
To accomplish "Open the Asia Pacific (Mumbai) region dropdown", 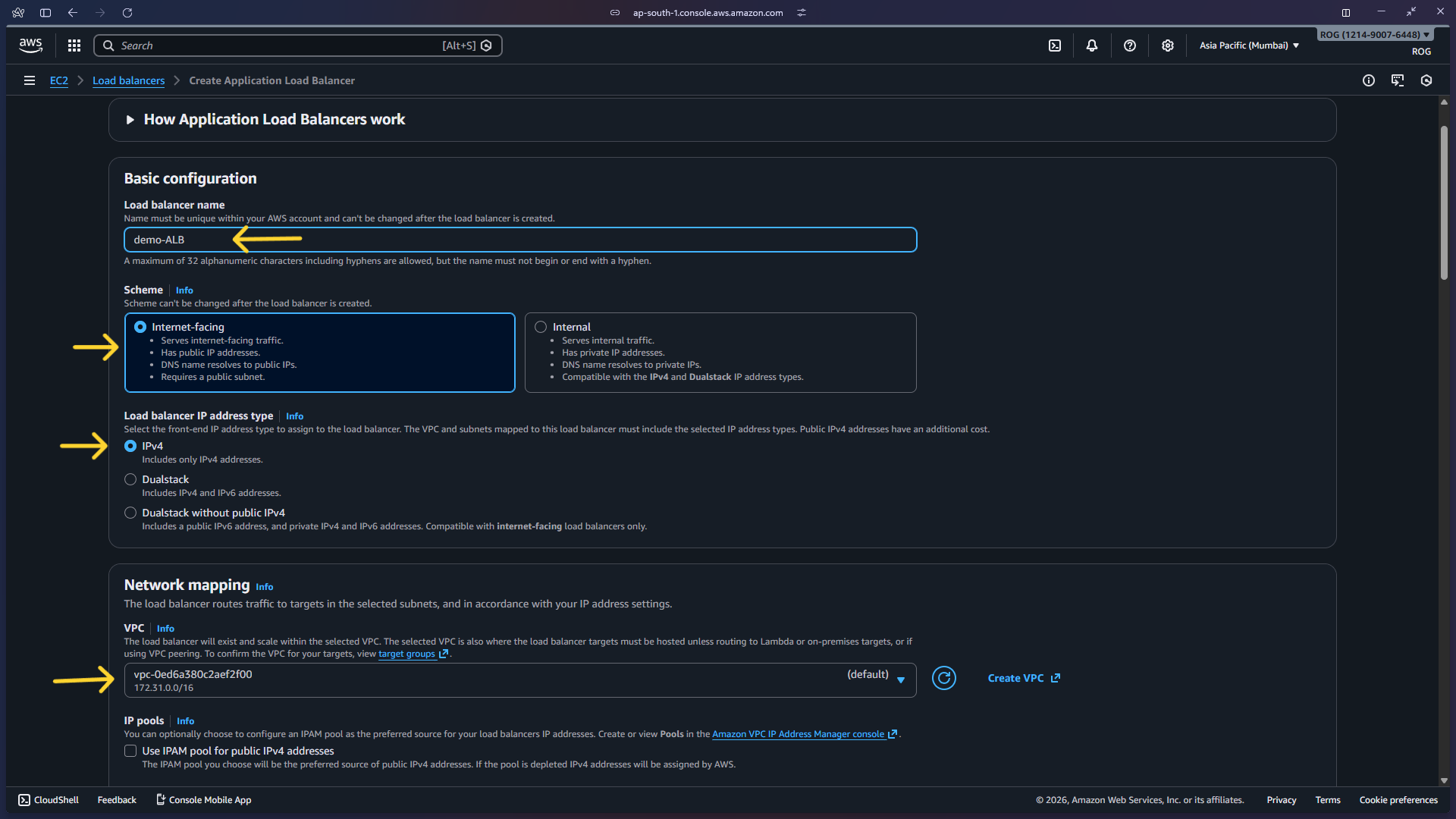I will click(1249, 45).
